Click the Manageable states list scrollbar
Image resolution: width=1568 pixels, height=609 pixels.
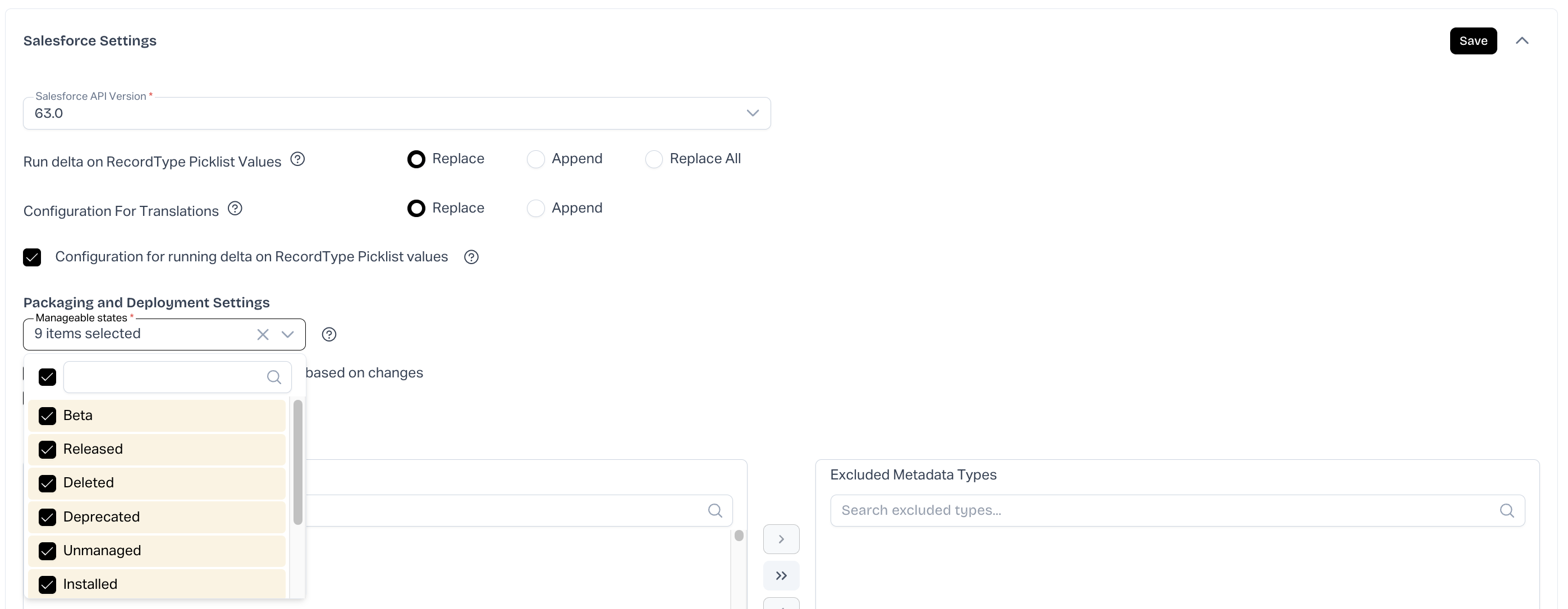(x=297, y=463)
